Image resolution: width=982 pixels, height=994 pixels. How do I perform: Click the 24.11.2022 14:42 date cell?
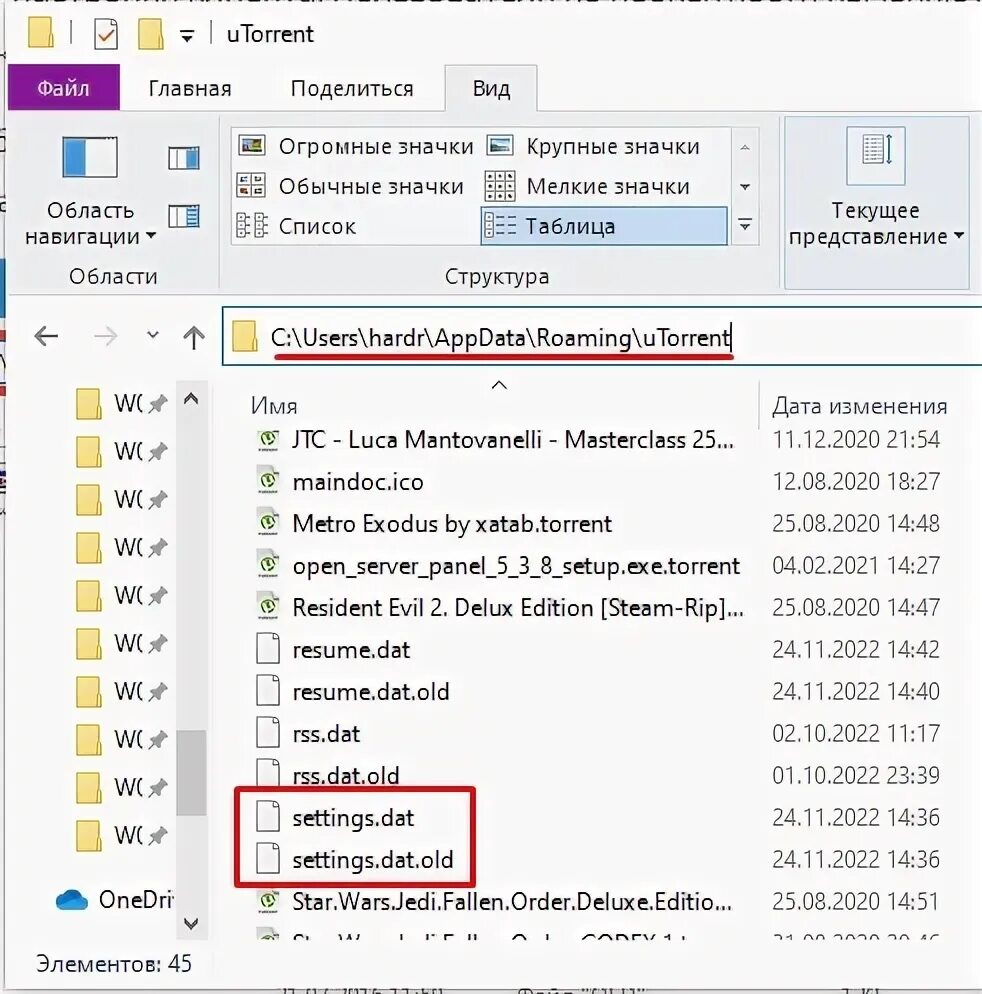pos(856,649)
